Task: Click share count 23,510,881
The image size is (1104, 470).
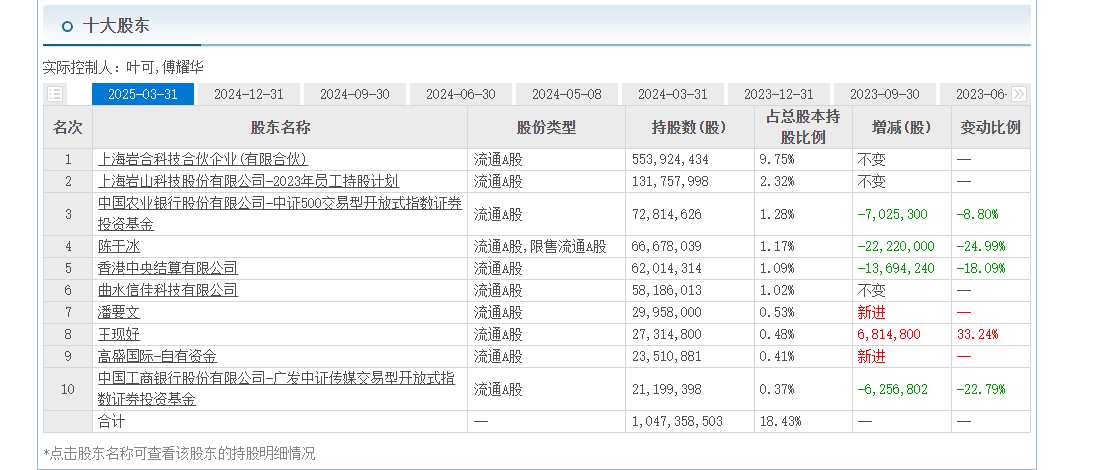Action: click(x=667, y=357)
